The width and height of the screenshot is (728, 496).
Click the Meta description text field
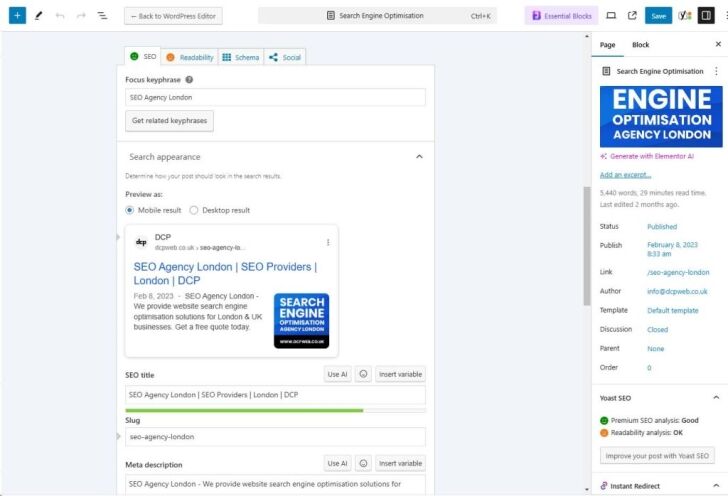[x=275, y=485]
